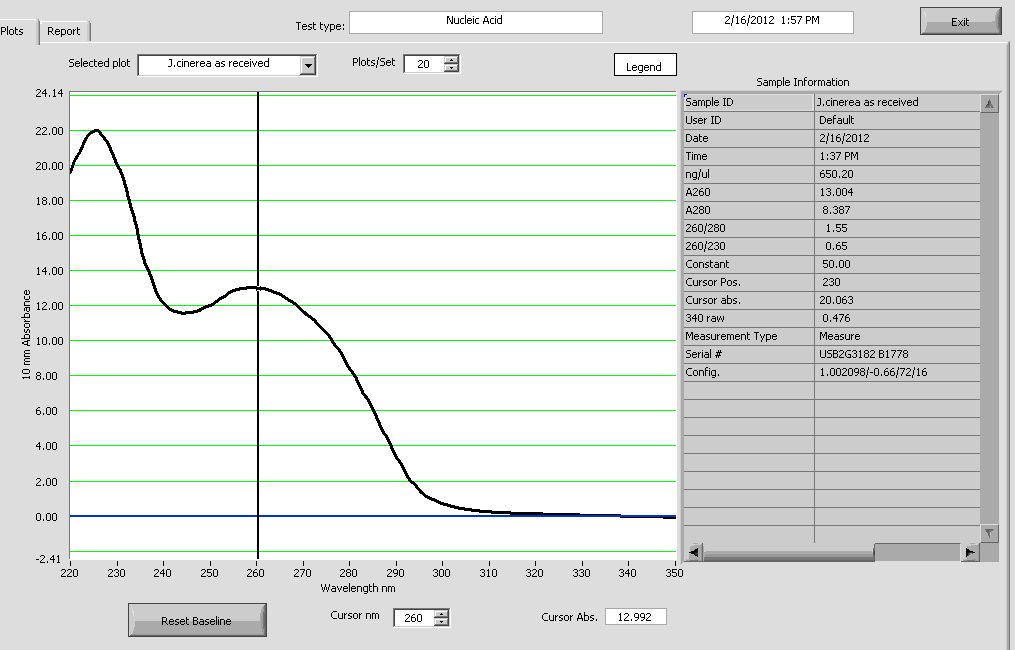Click the Test type field Nucleic Acid
This screenshot has width=1015, height=650.
[475, 22]
